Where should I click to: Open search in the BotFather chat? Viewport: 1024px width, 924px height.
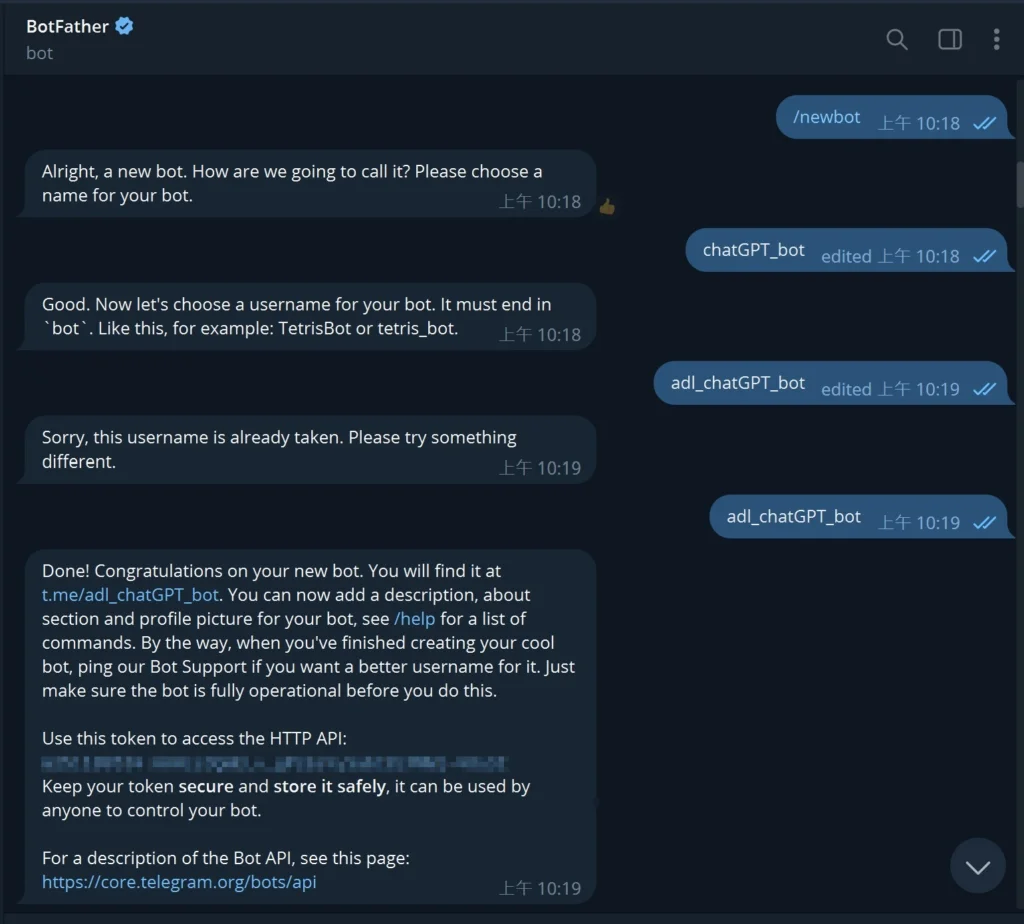tap(896, 39)
